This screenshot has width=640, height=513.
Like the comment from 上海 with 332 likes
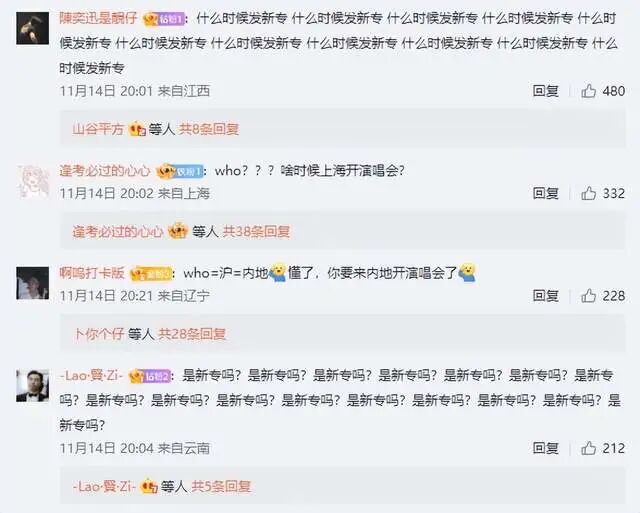click(588, 193)
